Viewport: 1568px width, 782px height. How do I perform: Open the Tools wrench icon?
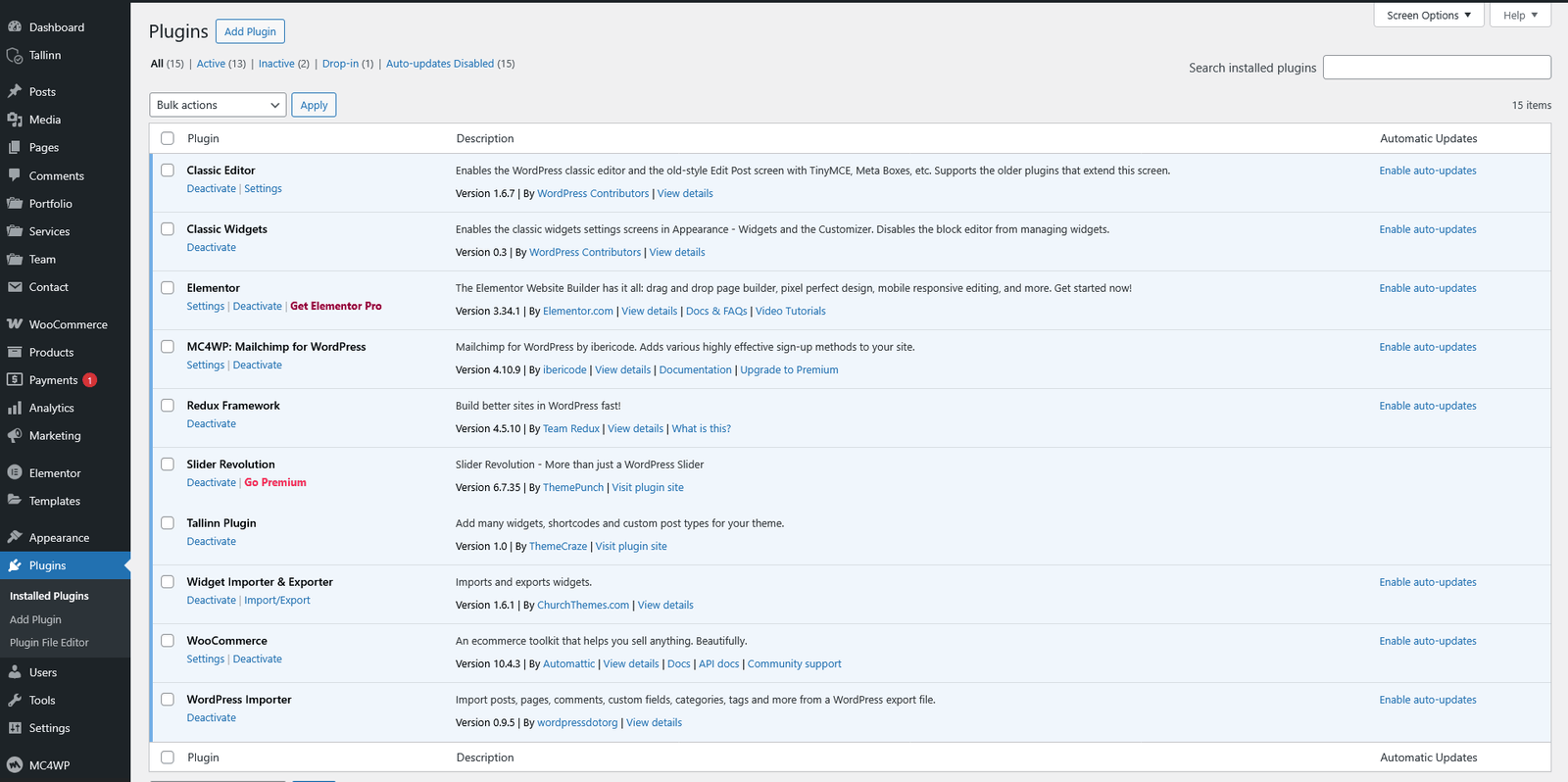[x=15, y=701]
